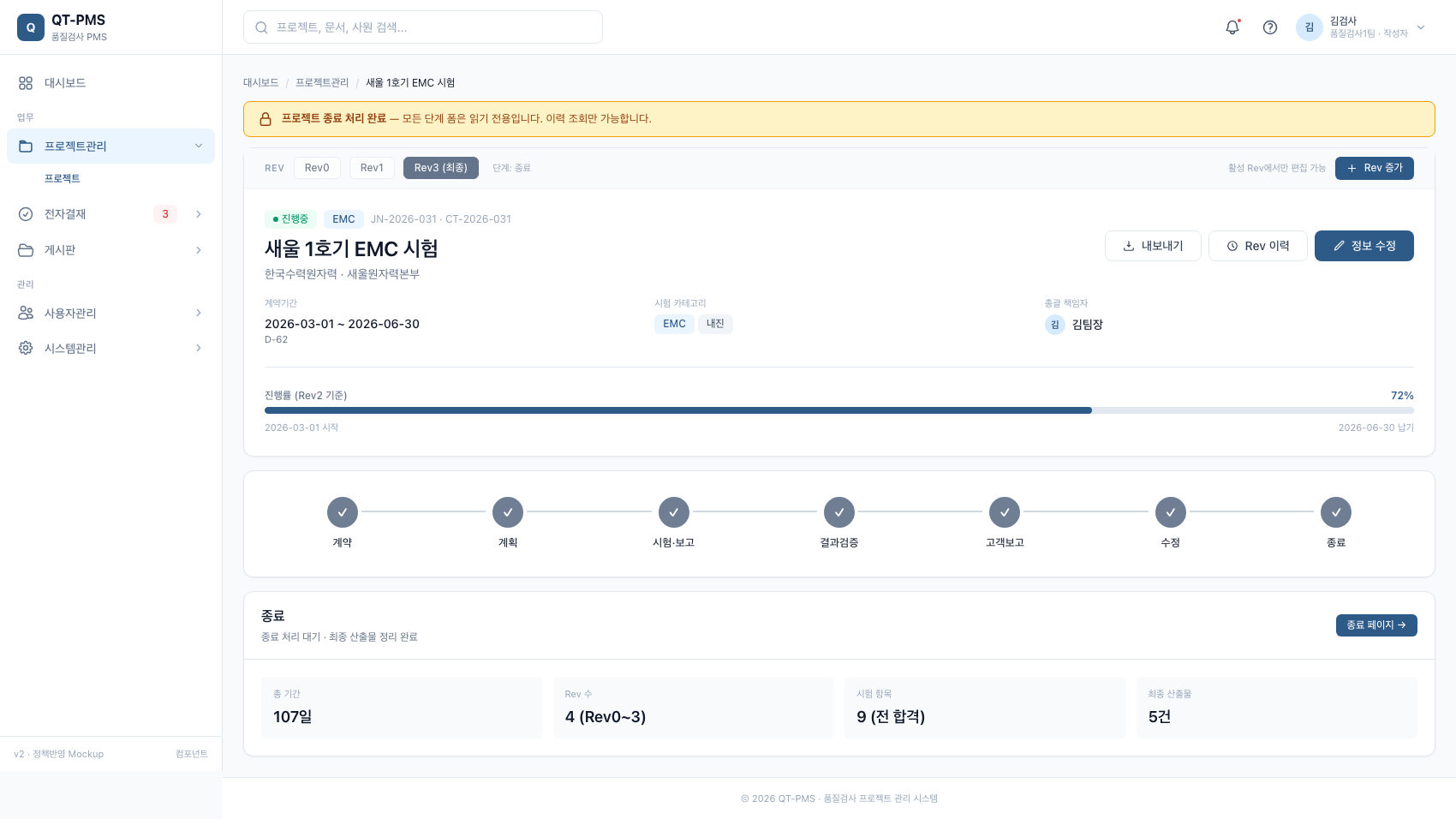1456x819 pixels.
Task: Click the 계획 step check circle
Action: click(x=508, y=512)
